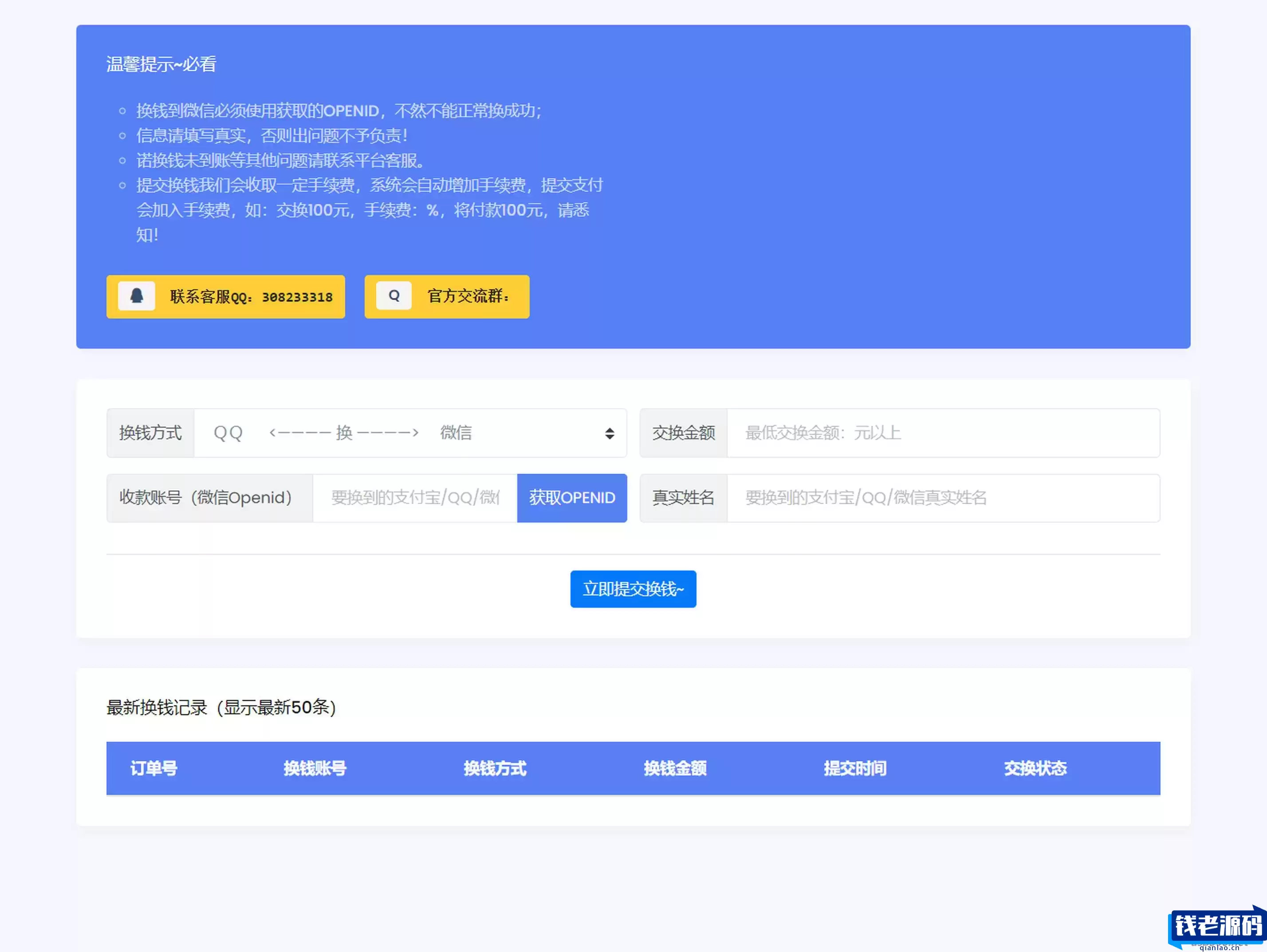1267x952 pixels.
Task: Open the 官方交流群 button
Action: coord(447,297)
